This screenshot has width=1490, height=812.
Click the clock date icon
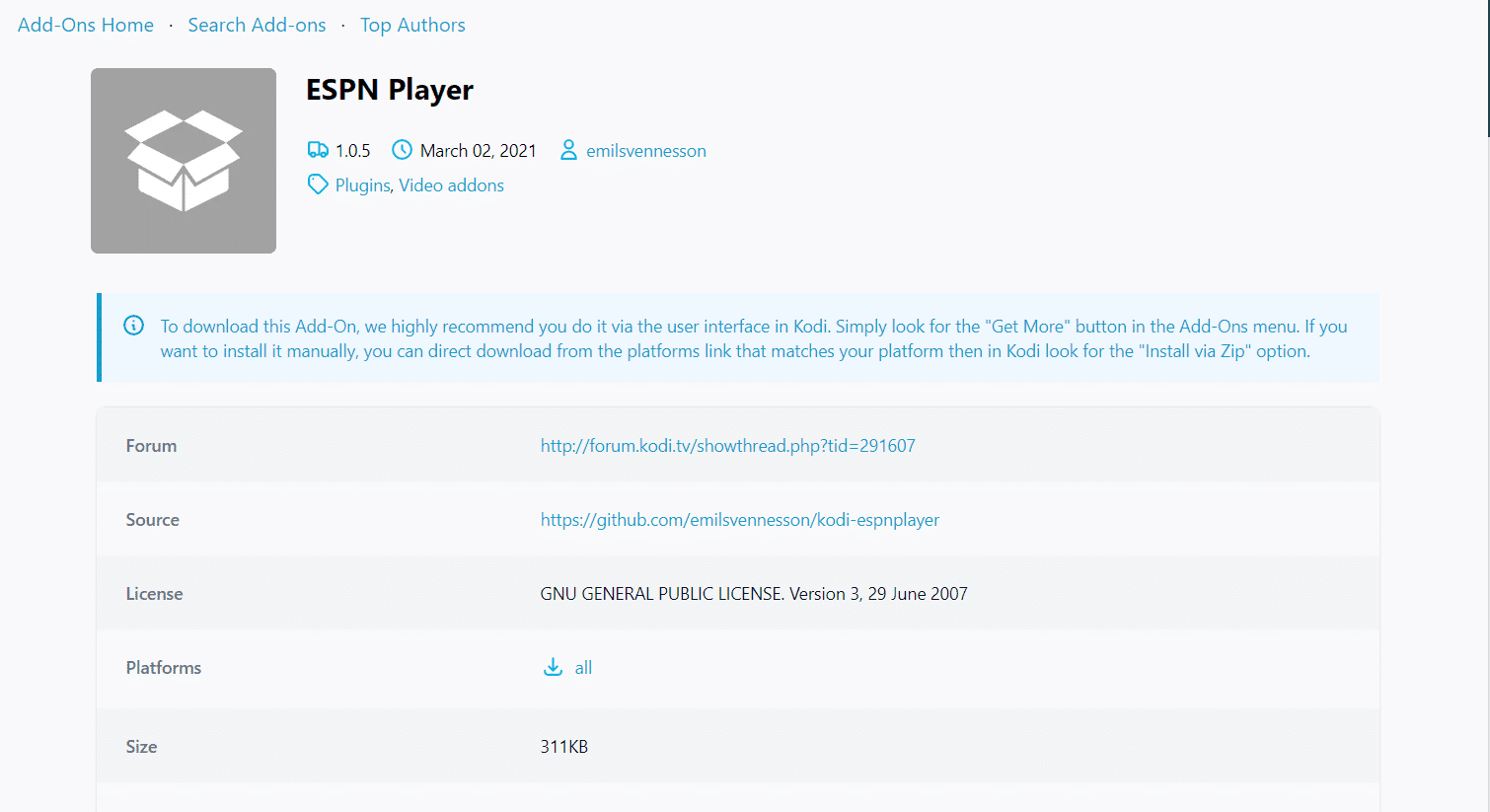coord(402,150)
